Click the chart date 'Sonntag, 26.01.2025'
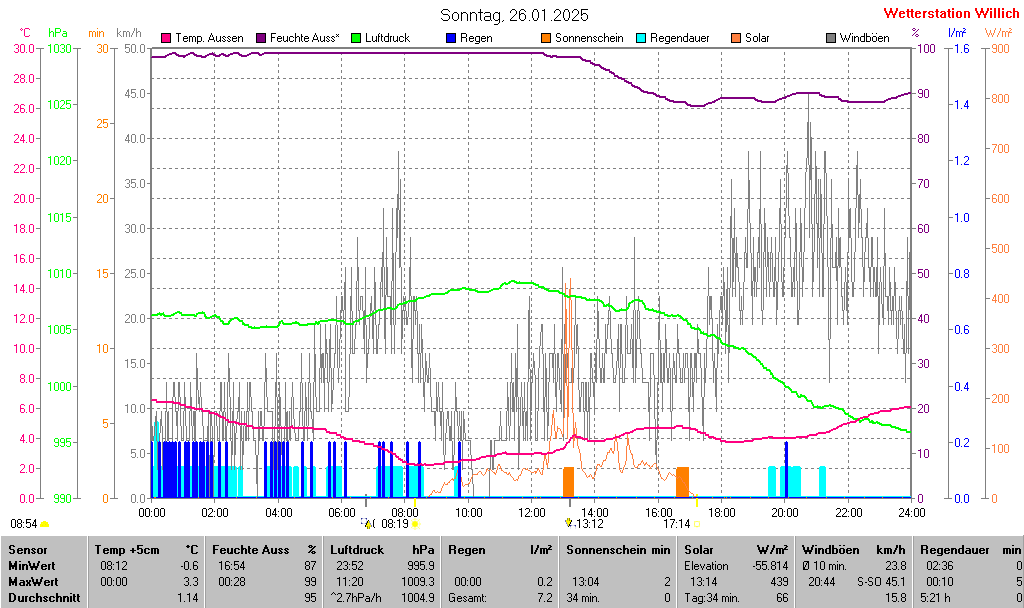The height and width of the screenshot is (608, 1024). tap(514, 15)
